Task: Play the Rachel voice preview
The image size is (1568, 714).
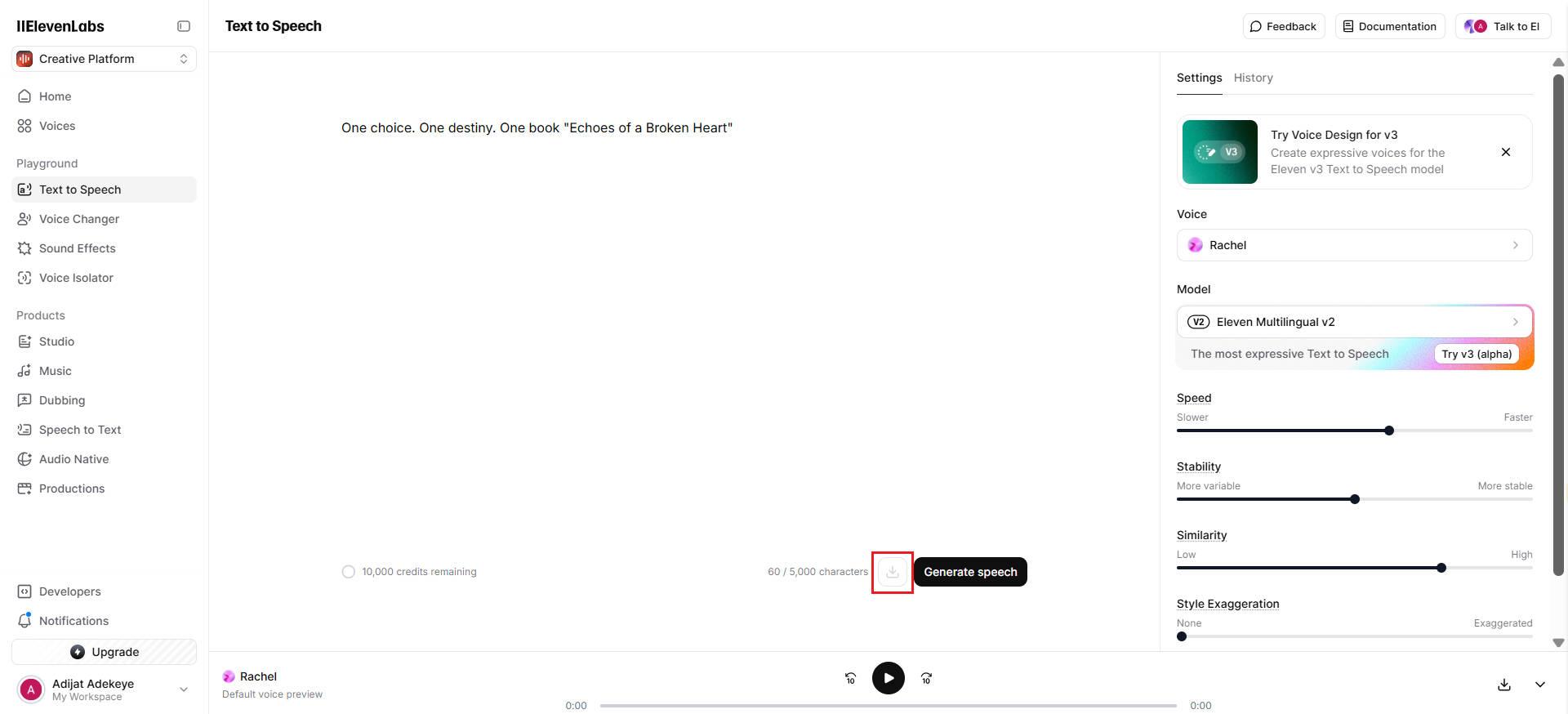Action: (889, 678)
